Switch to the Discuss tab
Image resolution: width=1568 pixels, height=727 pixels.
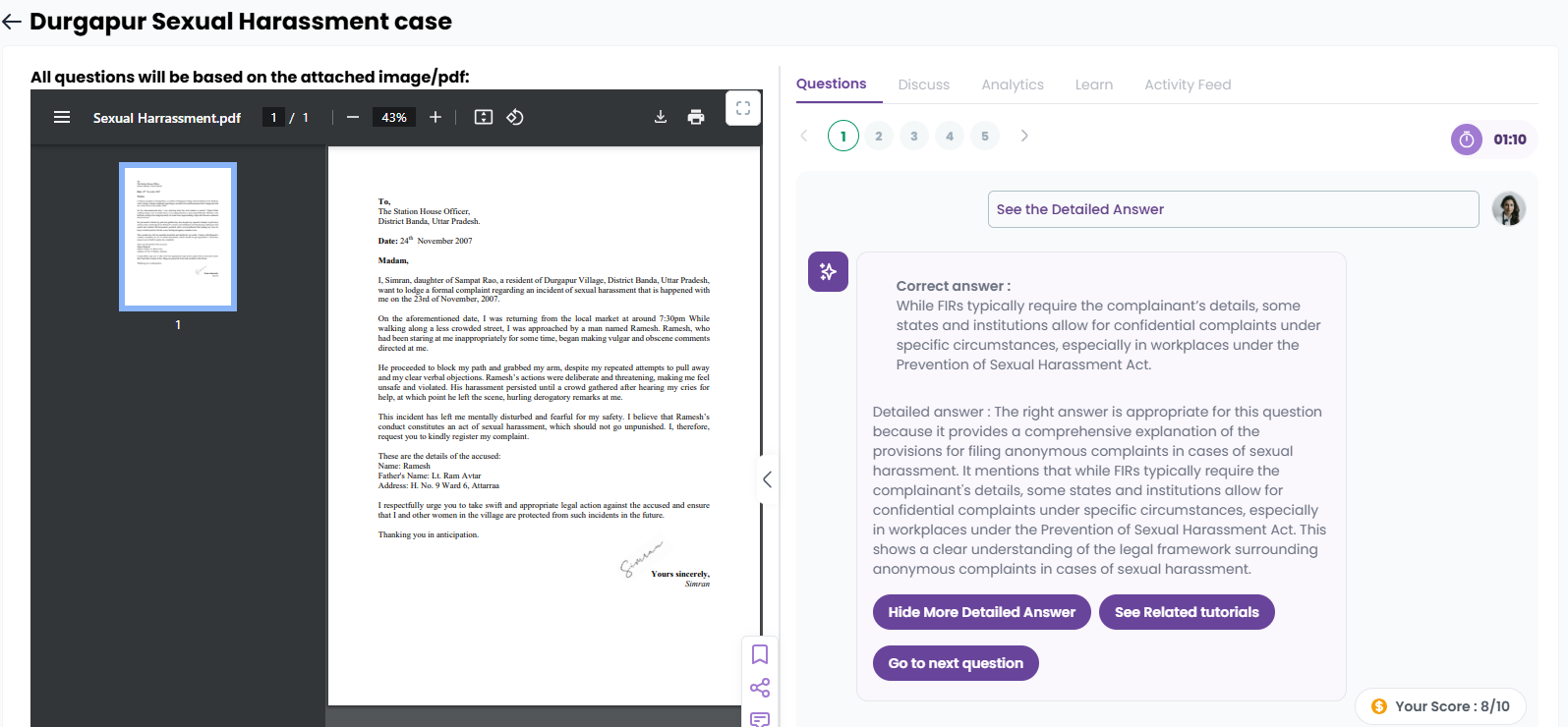[923, 84]
